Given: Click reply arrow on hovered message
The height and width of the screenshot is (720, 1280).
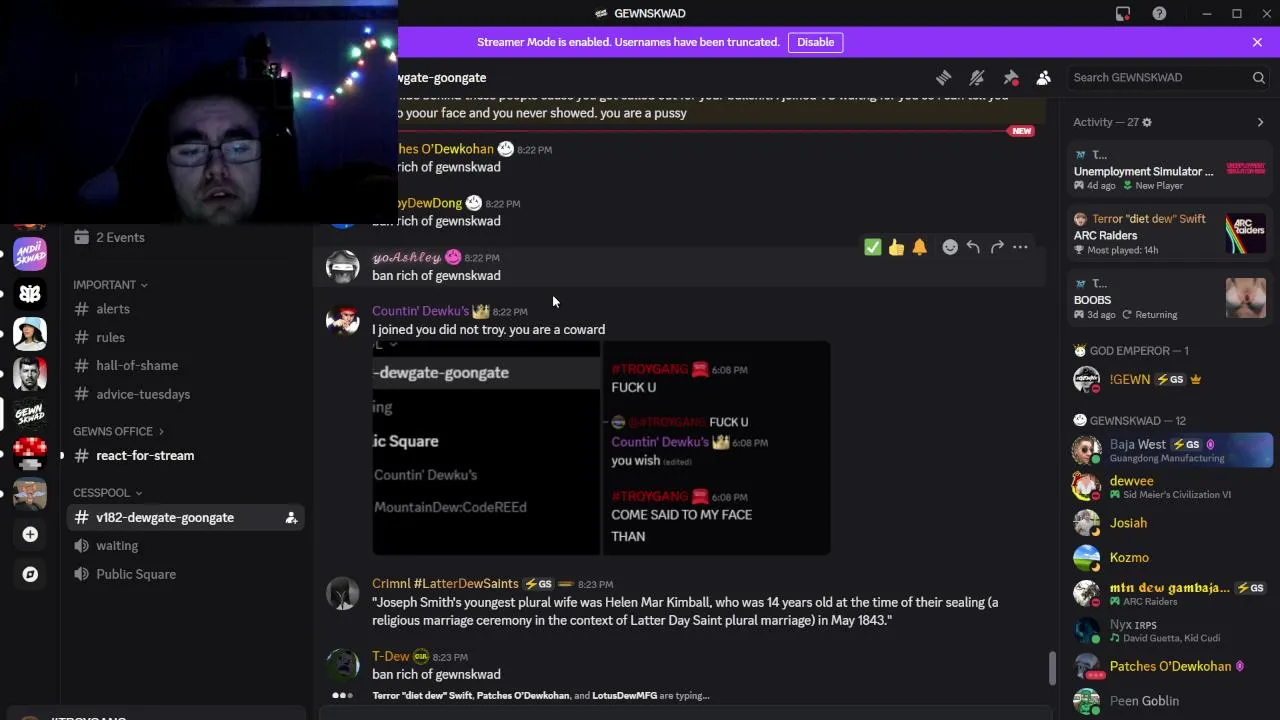Looking at the screenshot, I should 973,247.
